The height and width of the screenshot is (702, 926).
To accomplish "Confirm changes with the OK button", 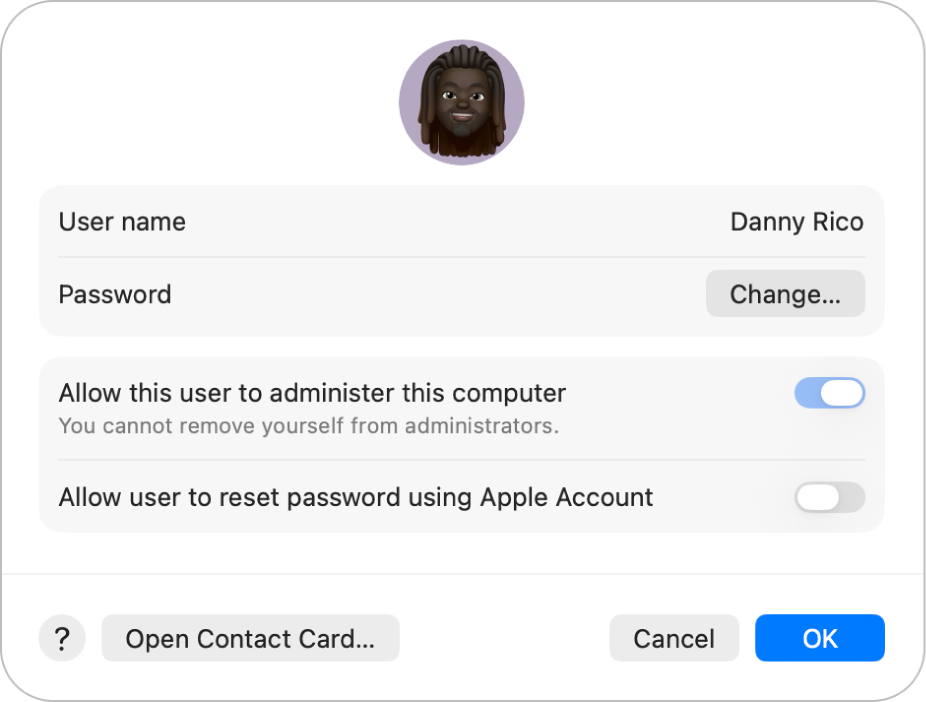I will 819,638.
